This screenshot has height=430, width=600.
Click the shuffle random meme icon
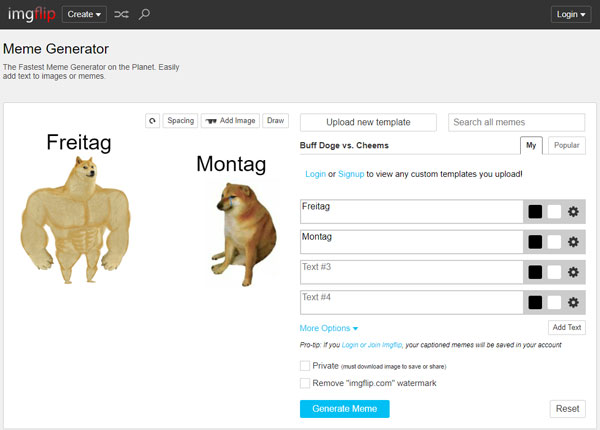click(121, 15)
